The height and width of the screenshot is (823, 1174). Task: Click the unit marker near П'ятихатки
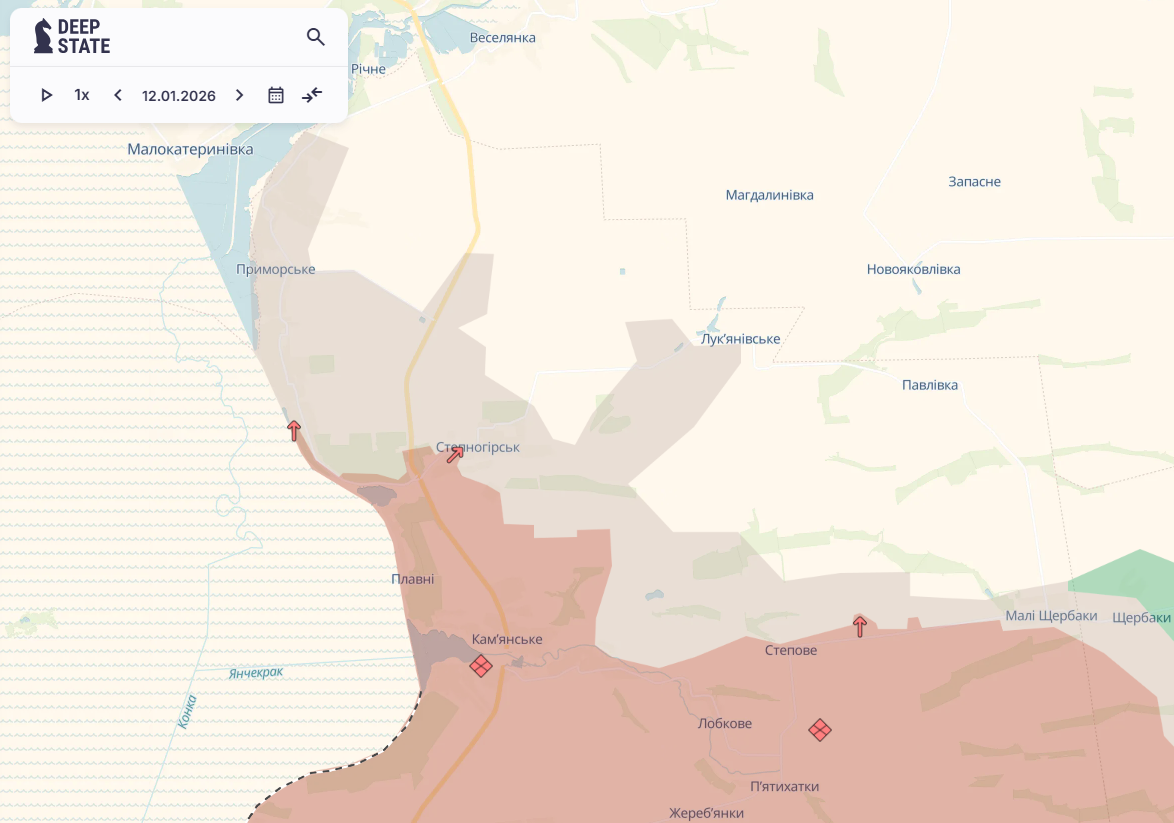coord(820,730)
